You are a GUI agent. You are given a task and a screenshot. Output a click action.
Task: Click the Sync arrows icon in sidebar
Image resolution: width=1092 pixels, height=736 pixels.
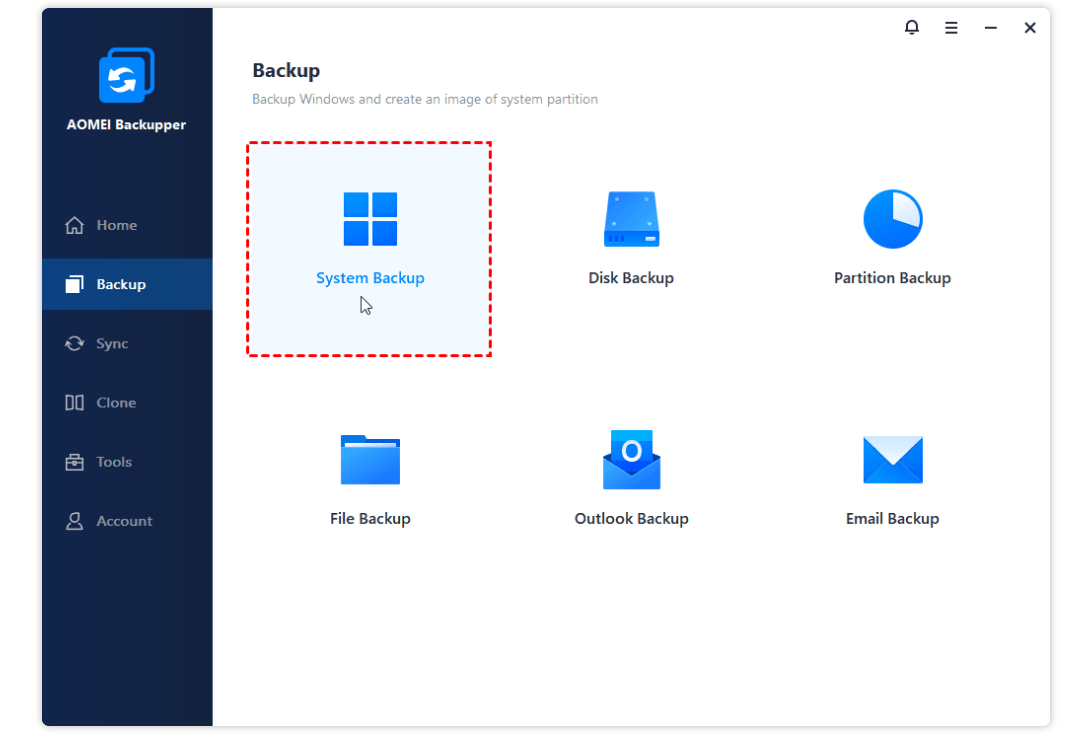(75, 343)
